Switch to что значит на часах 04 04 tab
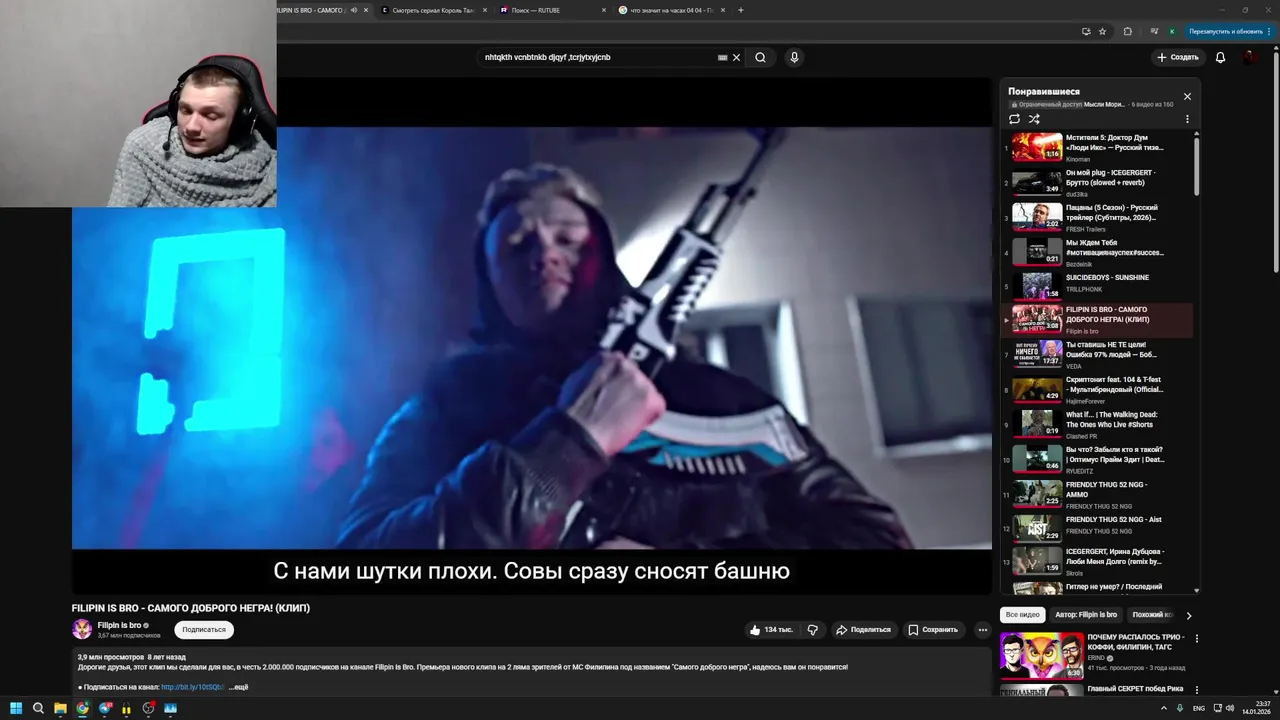1280x720 pixels. tap(671, 10)
